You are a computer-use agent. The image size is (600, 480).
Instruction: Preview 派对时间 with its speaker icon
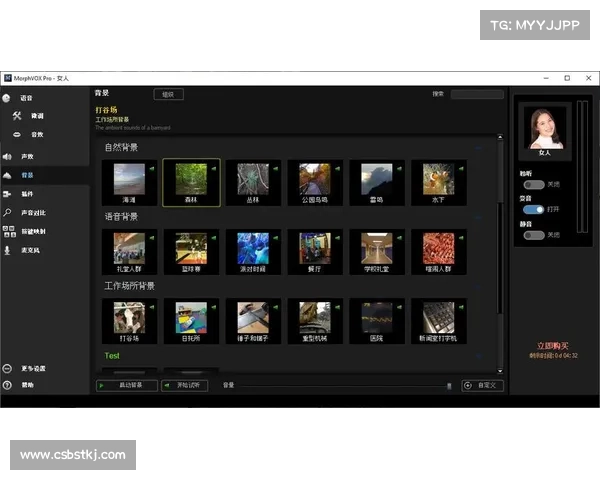pos(276,238)
